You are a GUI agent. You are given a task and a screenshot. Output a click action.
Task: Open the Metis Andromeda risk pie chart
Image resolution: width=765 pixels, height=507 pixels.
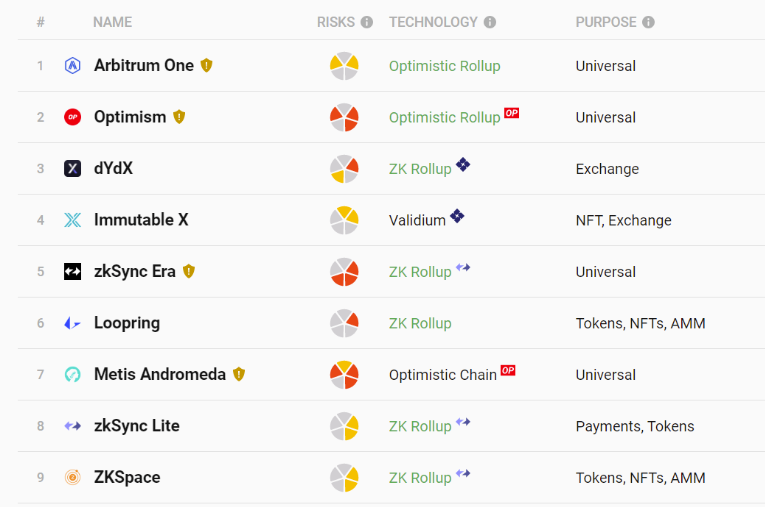click(344, 375)
